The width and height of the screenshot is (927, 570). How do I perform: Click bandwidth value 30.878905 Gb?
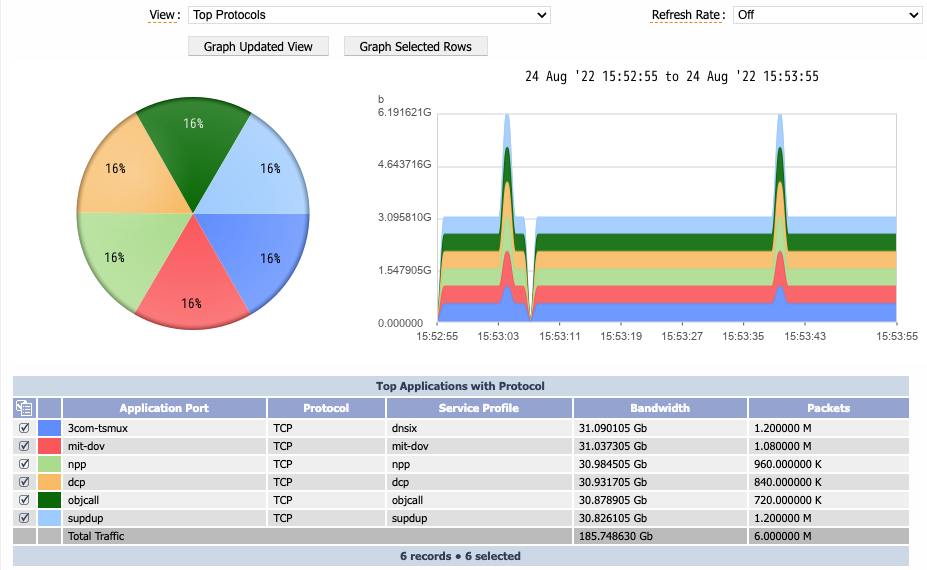point(613,500)
